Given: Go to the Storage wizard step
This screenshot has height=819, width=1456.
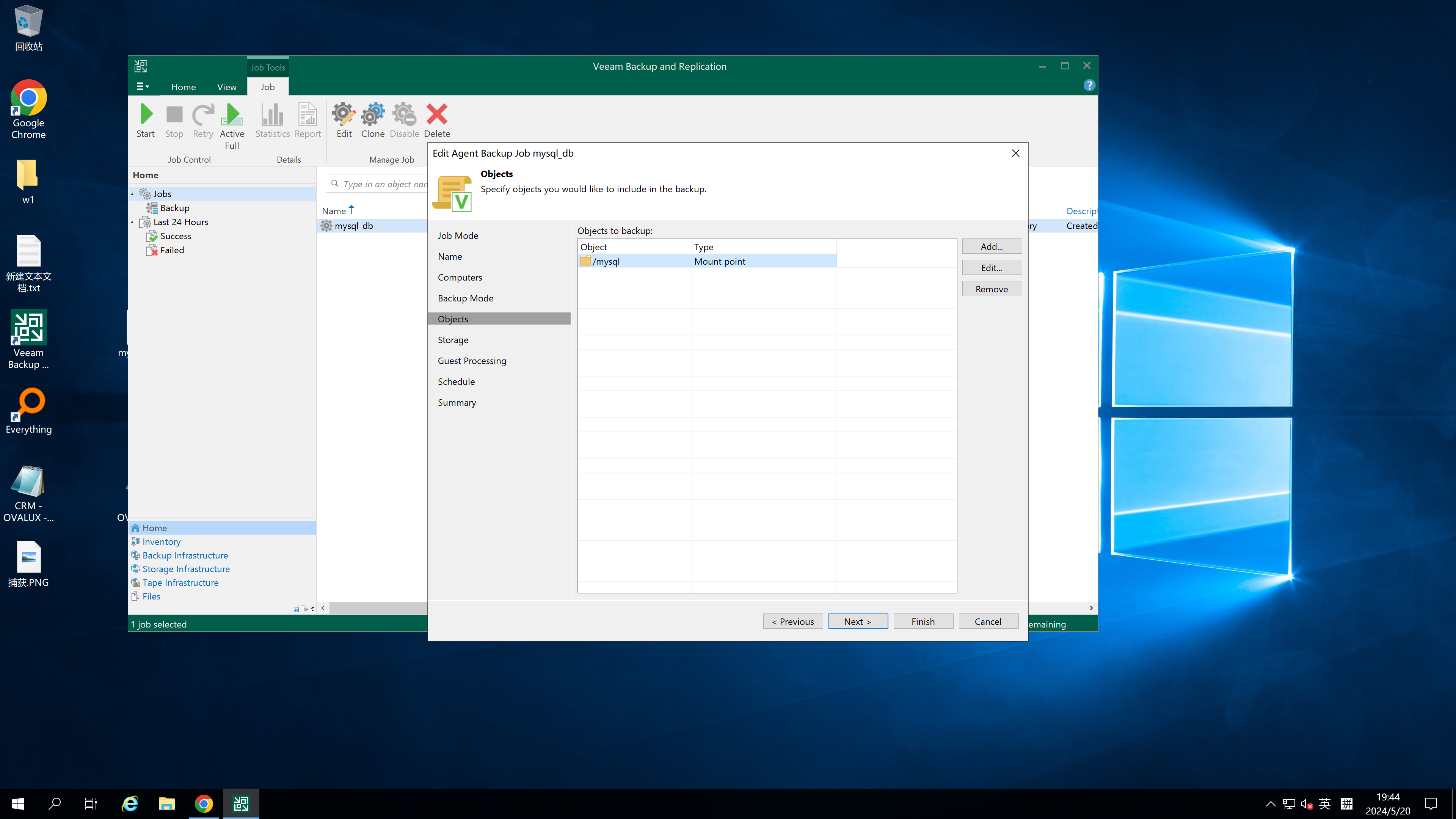Looking at the screenshot, I should point(453,340).
